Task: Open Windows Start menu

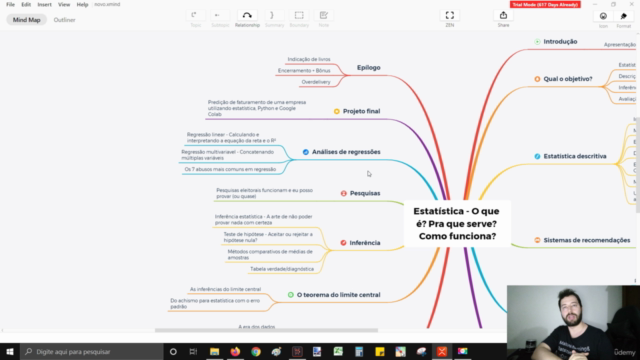Action: [10, 351]
